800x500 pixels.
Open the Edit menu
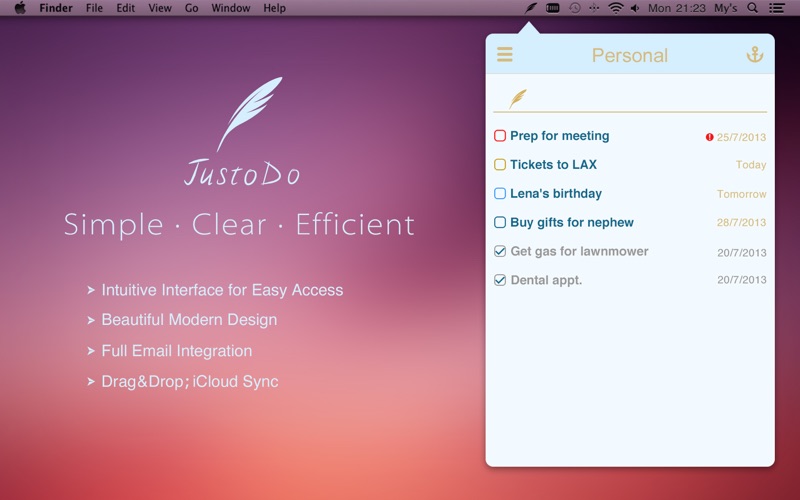tap(126, 8)
